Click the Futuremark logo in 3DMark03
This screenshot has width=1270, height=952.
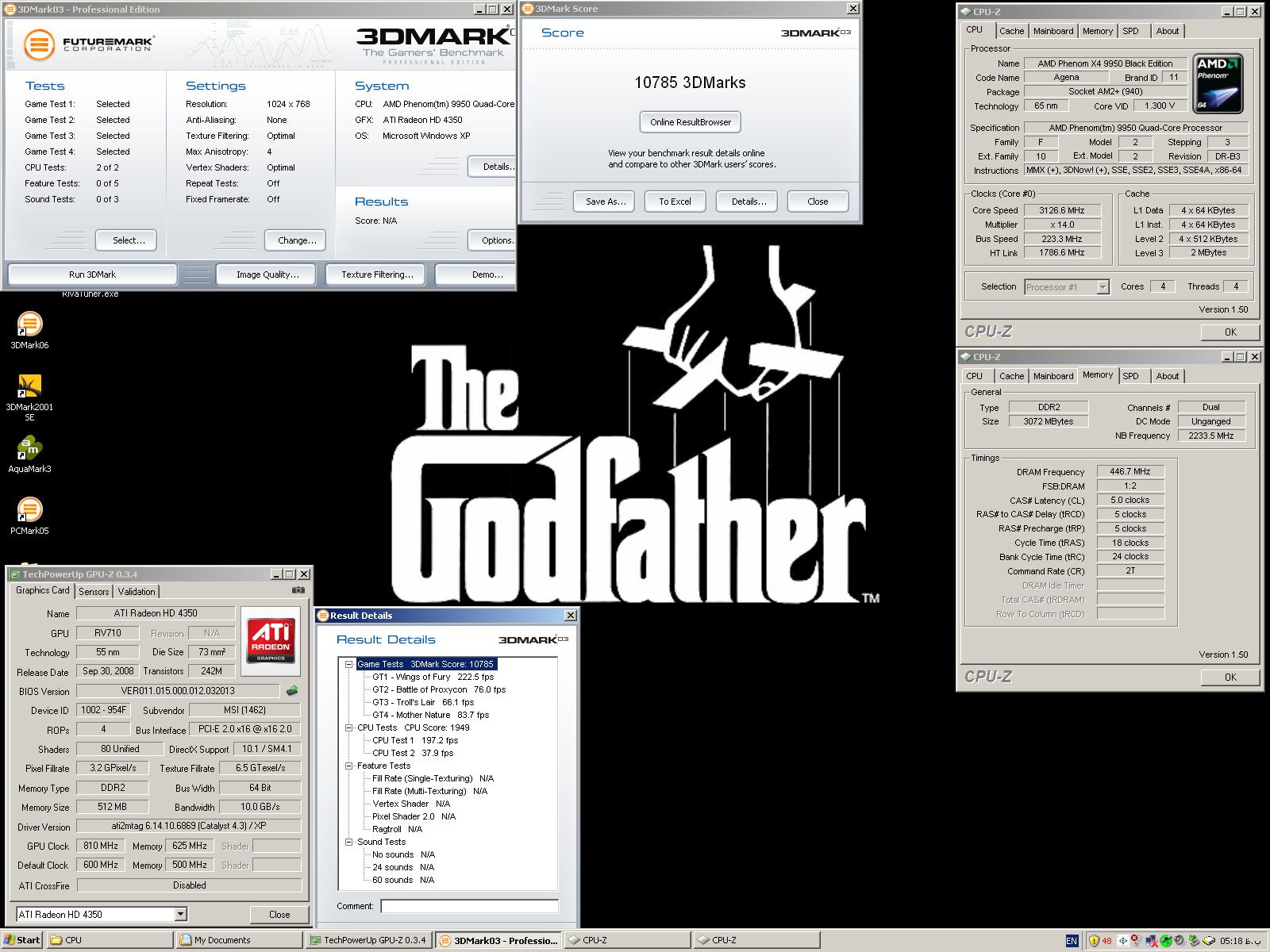pos(87,44)
